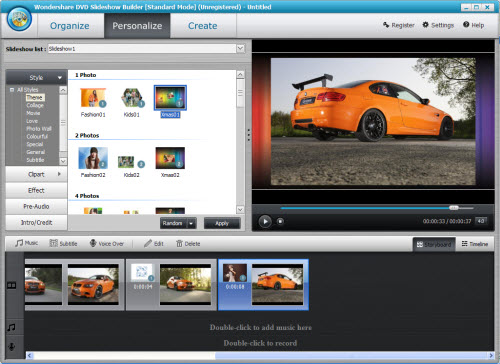The height and width of the screenshot is (364, 500).
Task: Select Collage style category
Action: click(35, 105)
